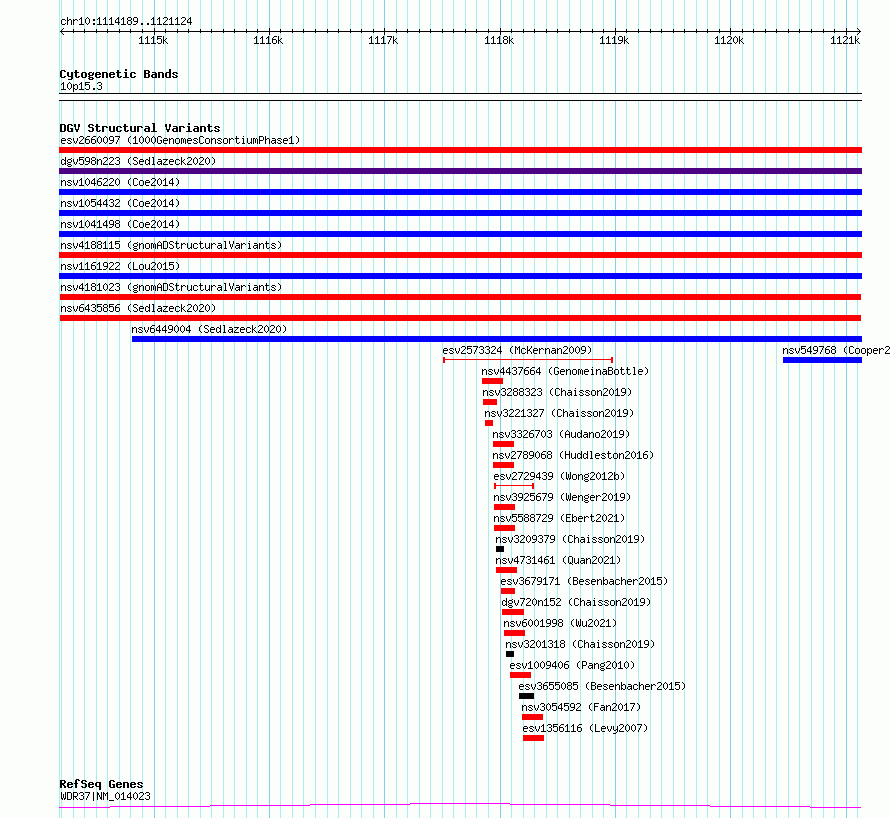Screen dimensions: 890x818
Task: Click nsv6449004 (Sedlazeck2020) label
Action: 209,329
